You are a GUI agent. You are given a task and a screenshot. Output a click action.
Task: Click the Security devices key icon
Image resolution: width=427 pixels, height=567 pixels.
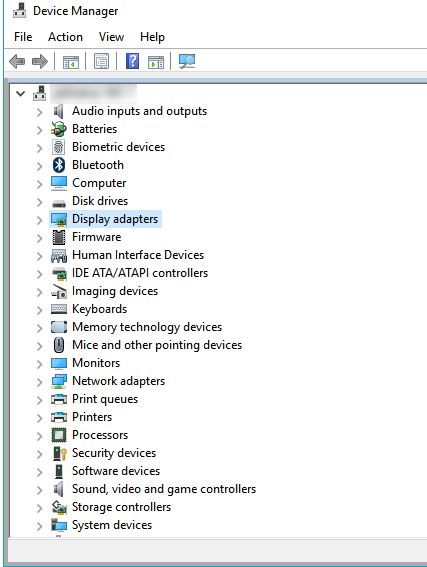tap(60, 453)
